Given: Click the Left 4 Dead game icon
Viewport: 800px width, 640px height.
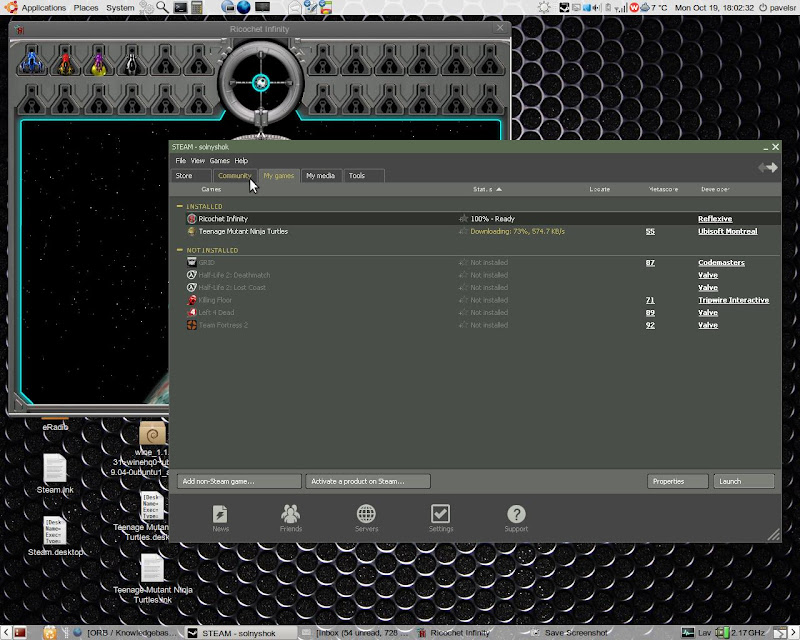Looking at the screenshot, I should (x=192, y=312).
